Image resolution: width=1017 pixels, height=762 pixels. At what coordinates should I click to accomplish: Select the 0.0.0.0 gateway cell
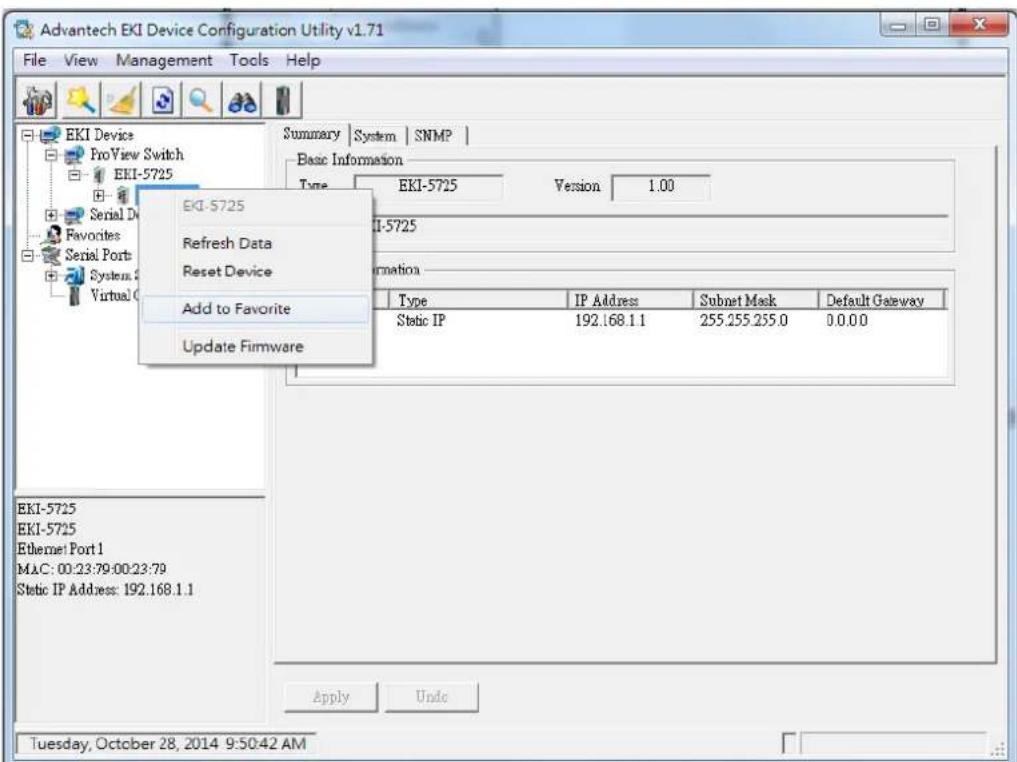tap(846, 320)
